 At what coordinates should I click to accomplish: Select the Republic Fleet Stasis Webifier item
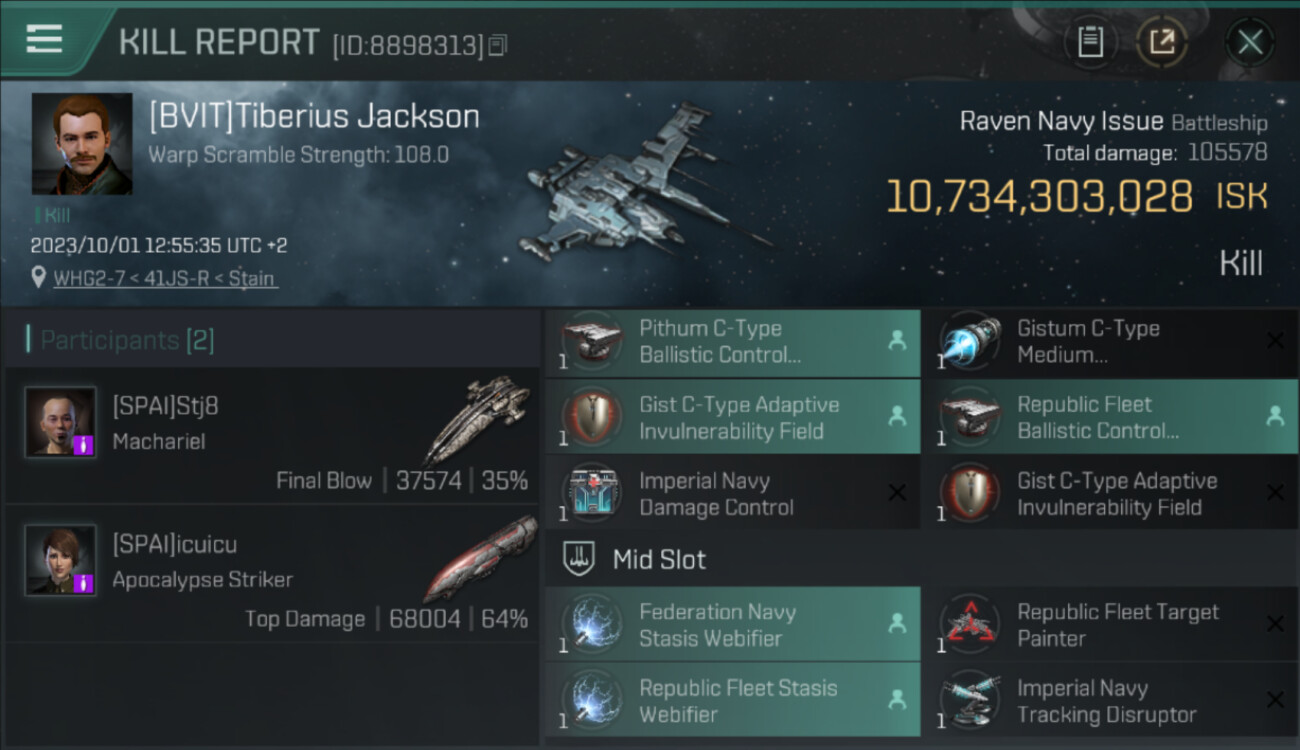[x=733, y=701]
